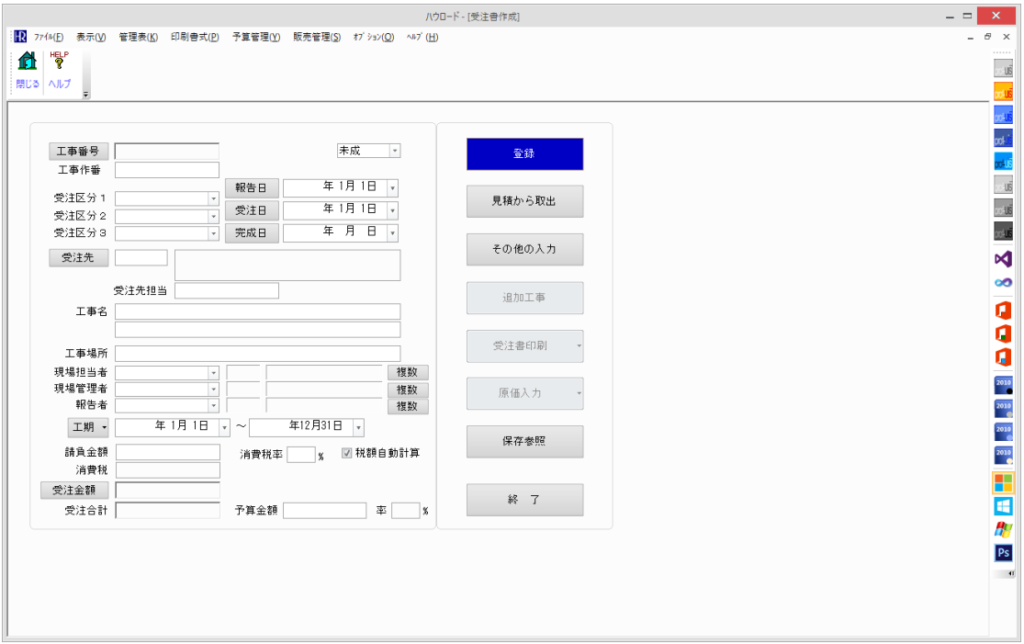This screenshot has width=1024, height=644.
Task: Click the blue infinity icon in dock
Action: pos(1002,283)
